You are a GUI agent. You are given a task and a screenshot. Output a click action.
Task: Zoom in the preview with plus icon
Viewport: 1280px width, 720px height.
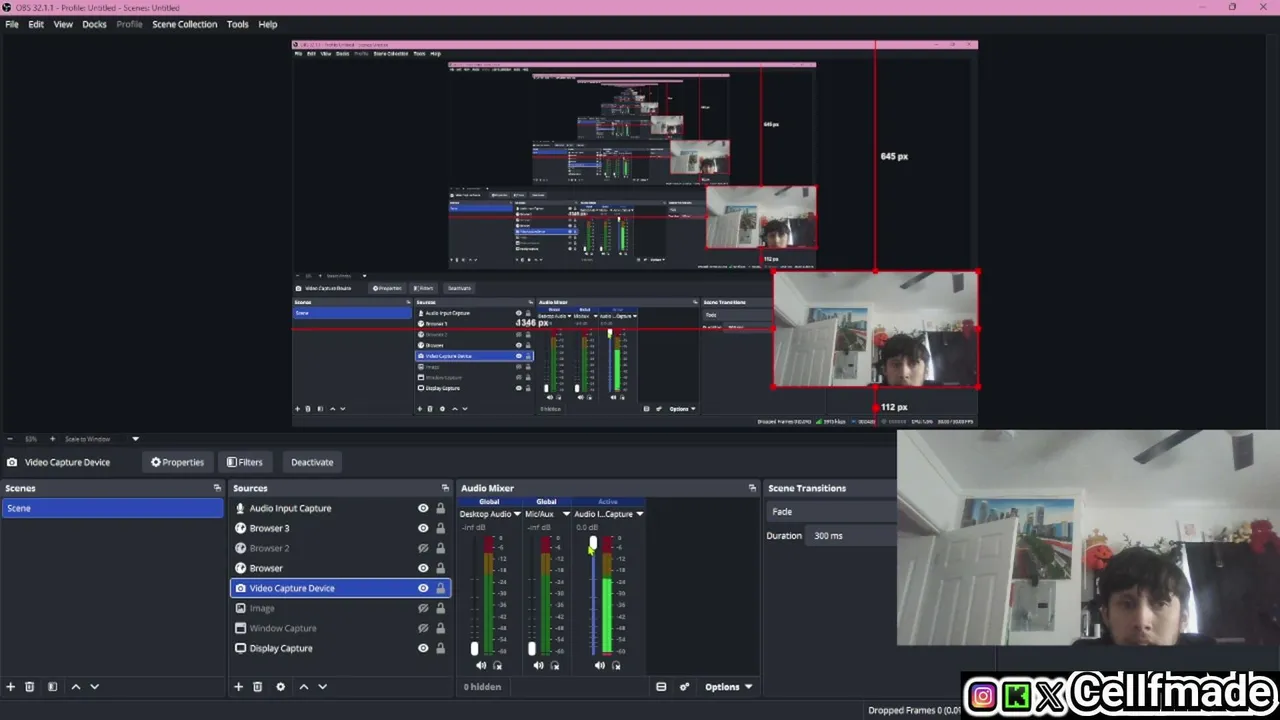(52, 439)
